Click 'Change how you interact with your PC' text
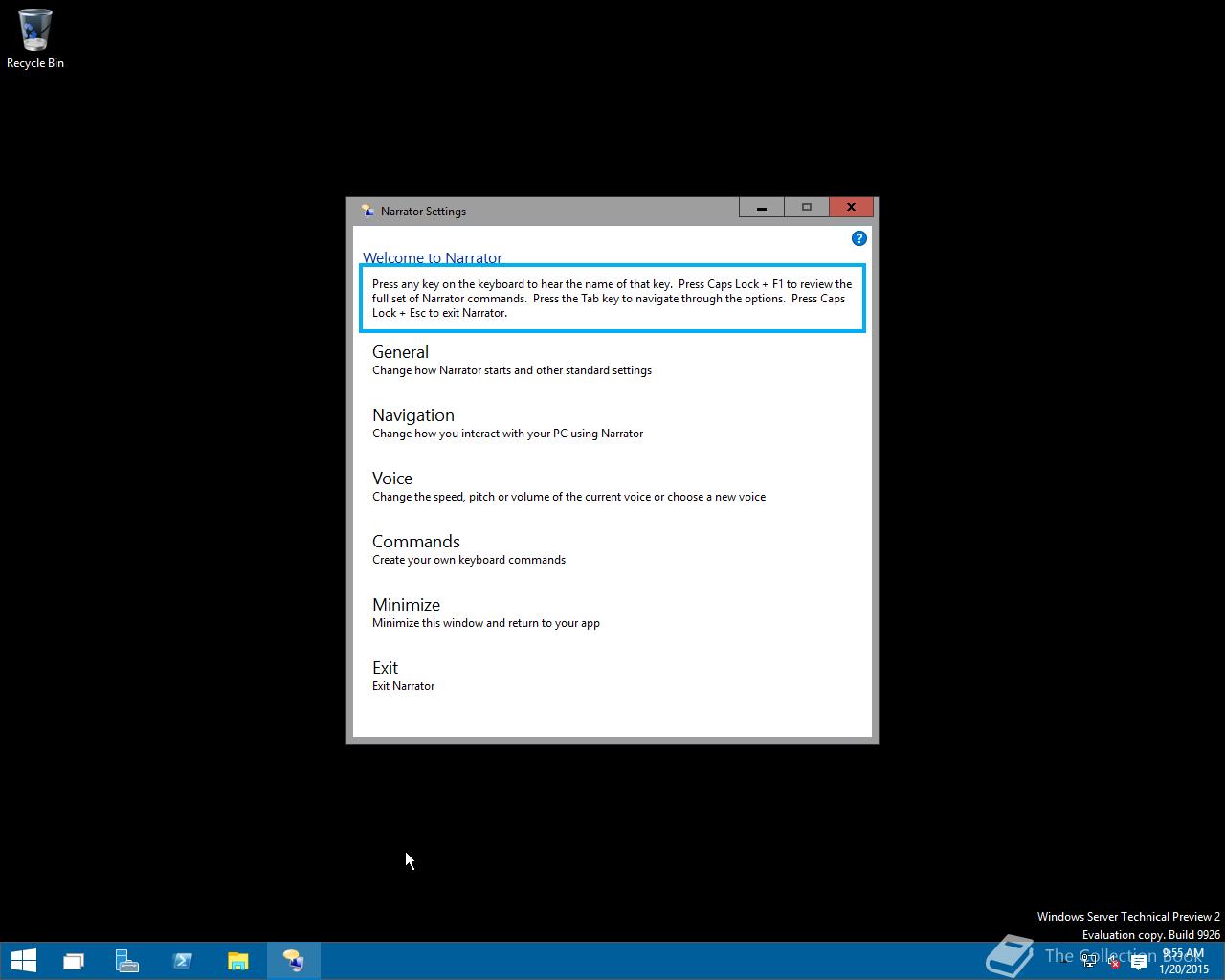1225x980 pixels. [507, 434]
